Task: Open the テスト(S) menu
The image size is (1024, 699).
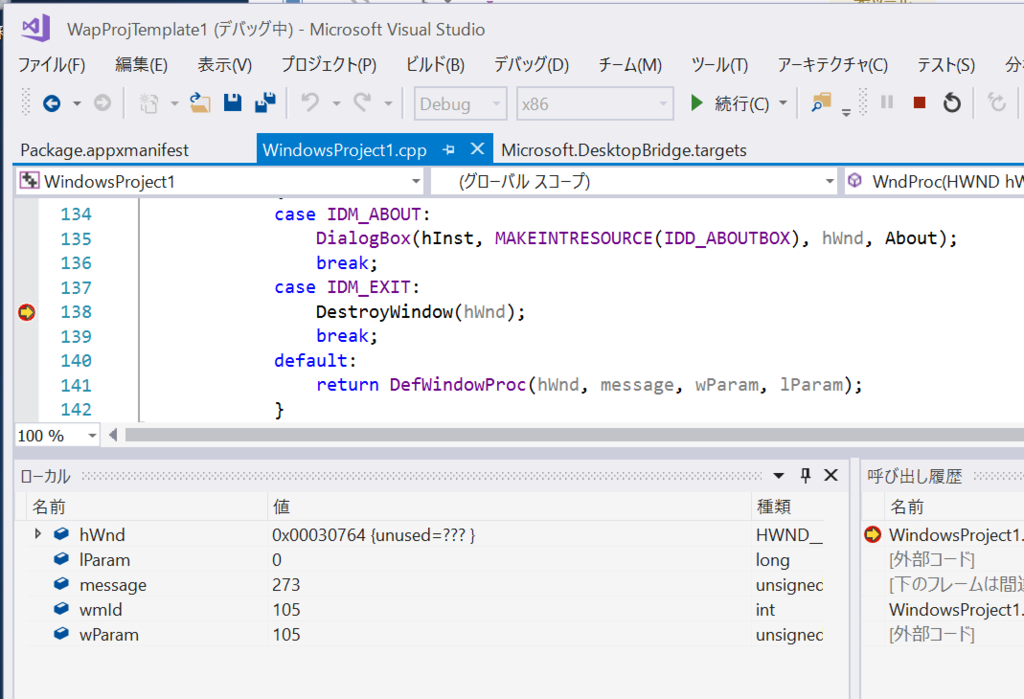Action: tap(946, 65)
